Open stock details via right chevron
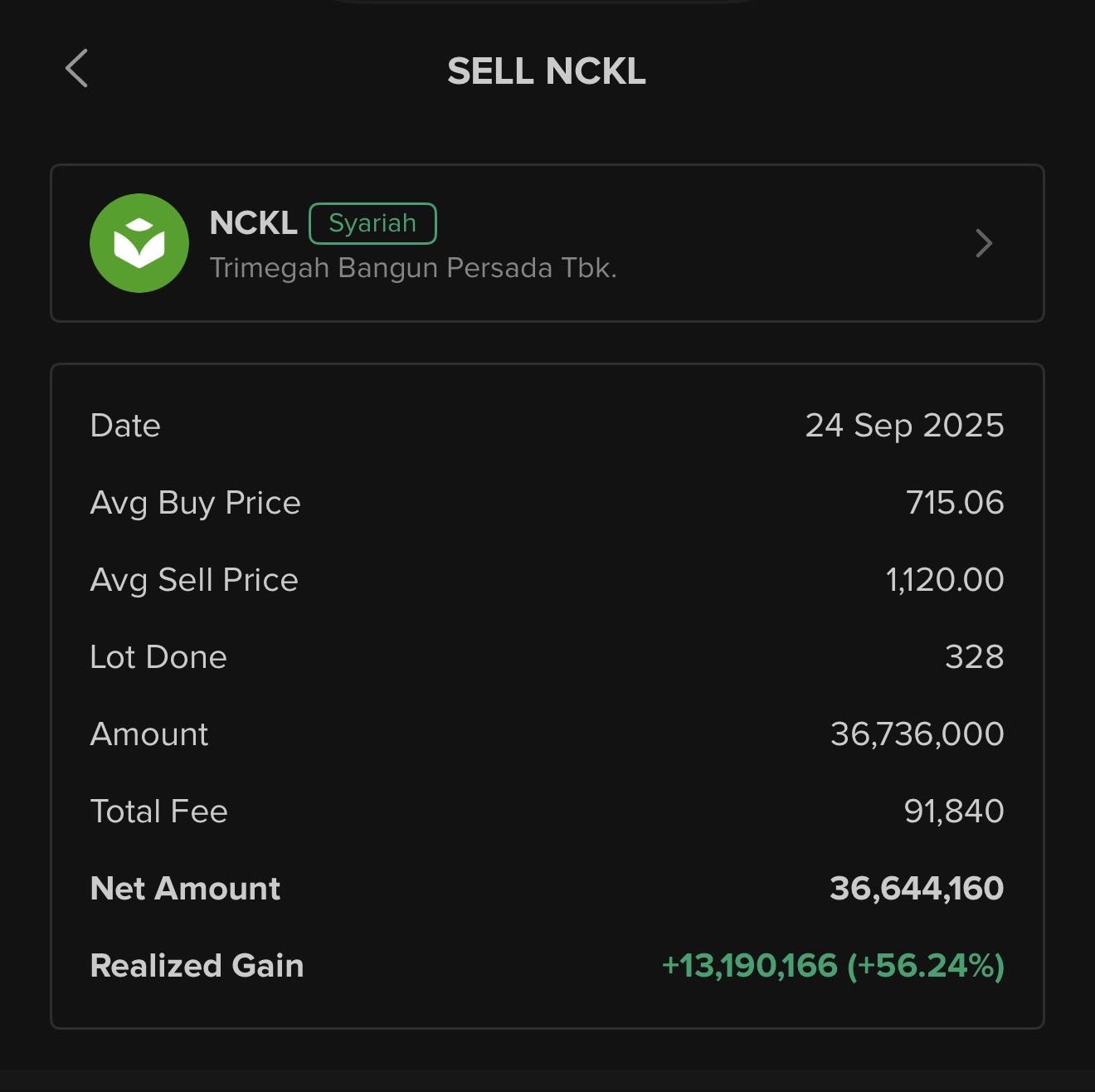This screenshot has height=1092, width=1095. [x=984, y=243]
